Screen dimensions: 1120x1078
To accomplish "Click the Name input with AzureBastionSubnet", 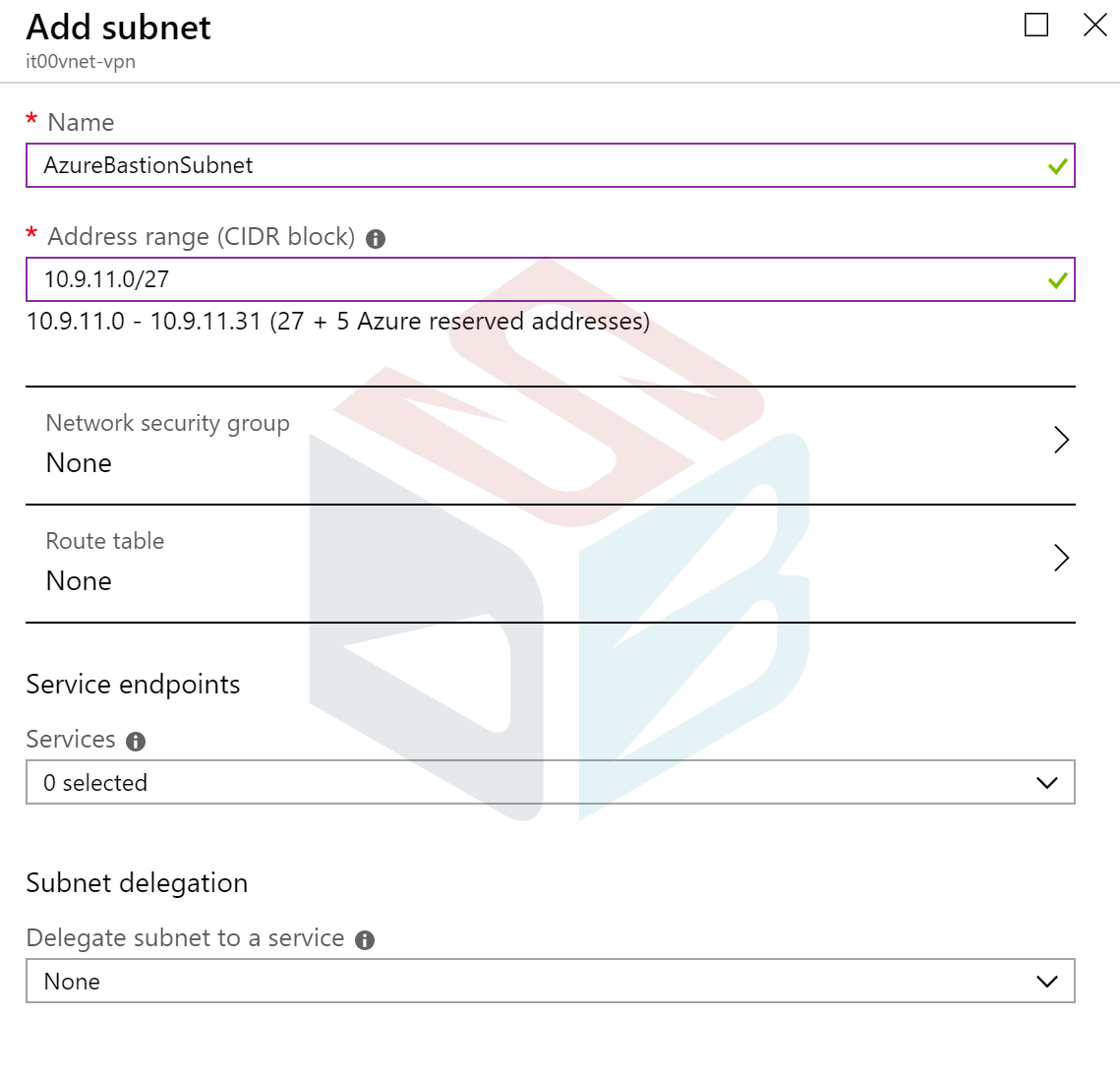I will point(550,166).
